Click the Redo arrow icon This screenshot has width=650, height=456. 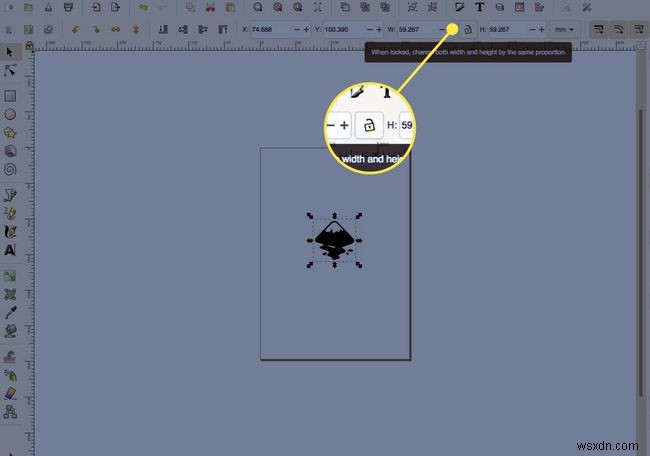click(163, 7)
